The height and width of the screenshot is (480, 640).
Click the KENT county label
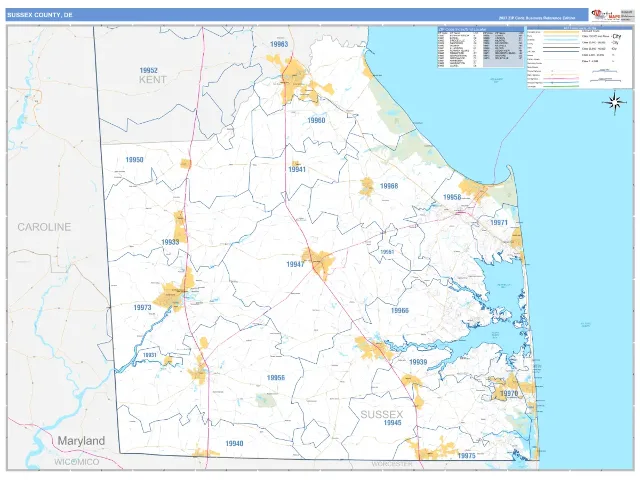pos(153,80)
